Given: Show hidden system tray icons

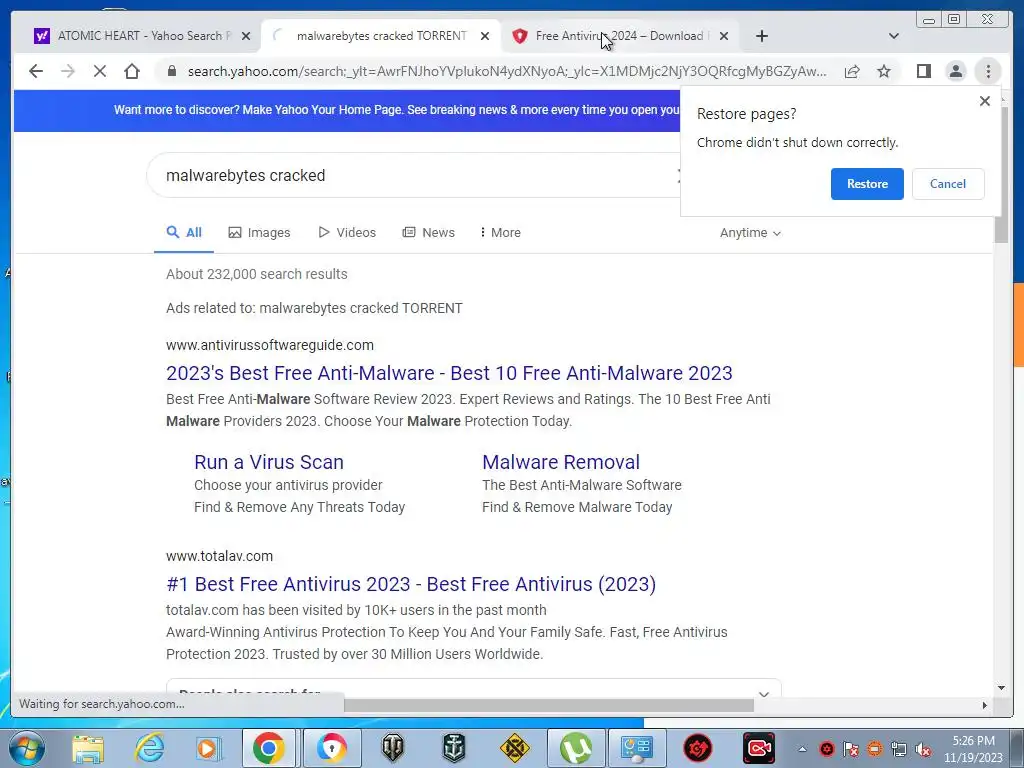Looking at the screenshot, I should pos(803,749).
